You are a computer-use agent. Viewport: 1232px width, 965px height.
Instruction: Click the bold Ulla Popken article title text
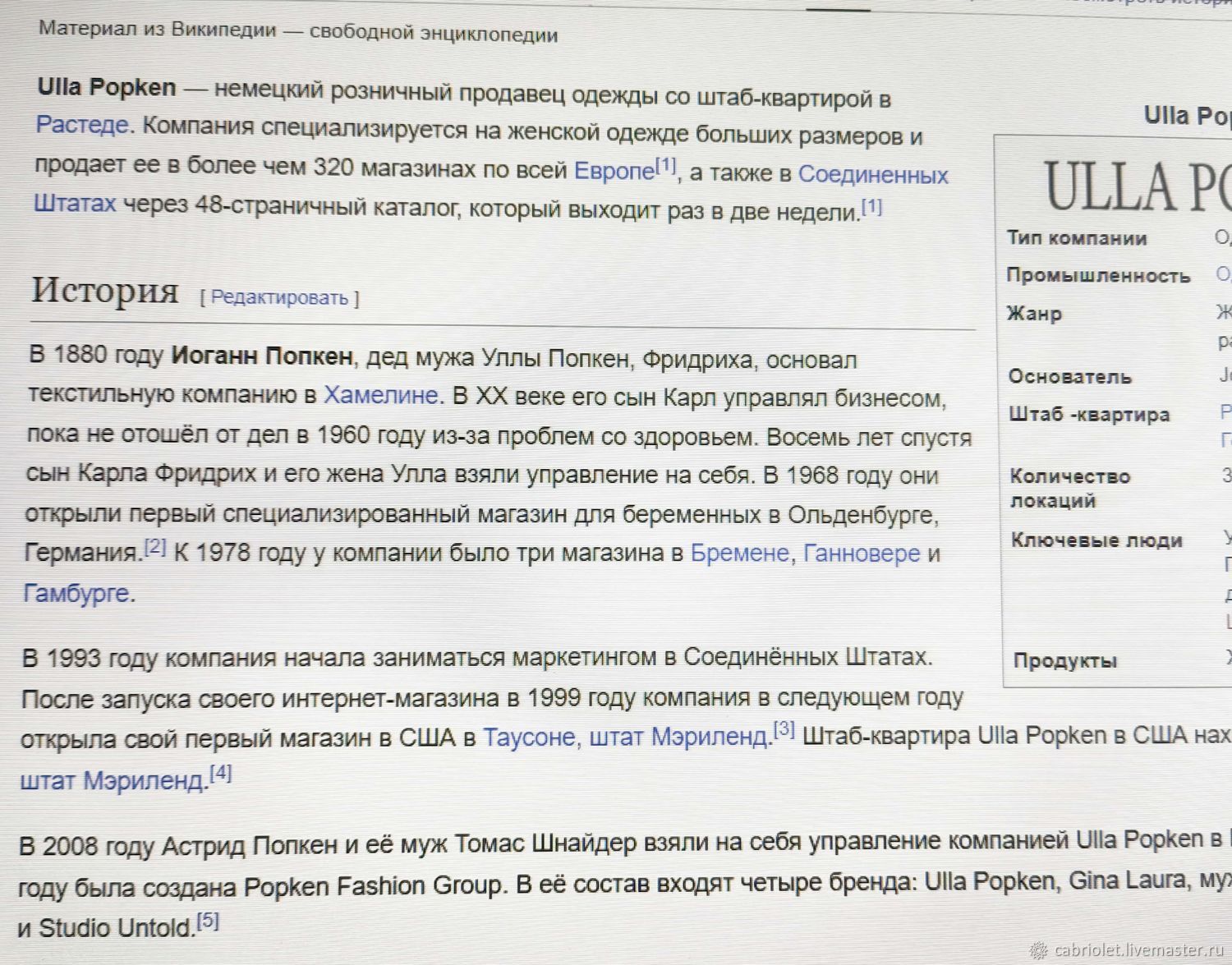point(107,87)
